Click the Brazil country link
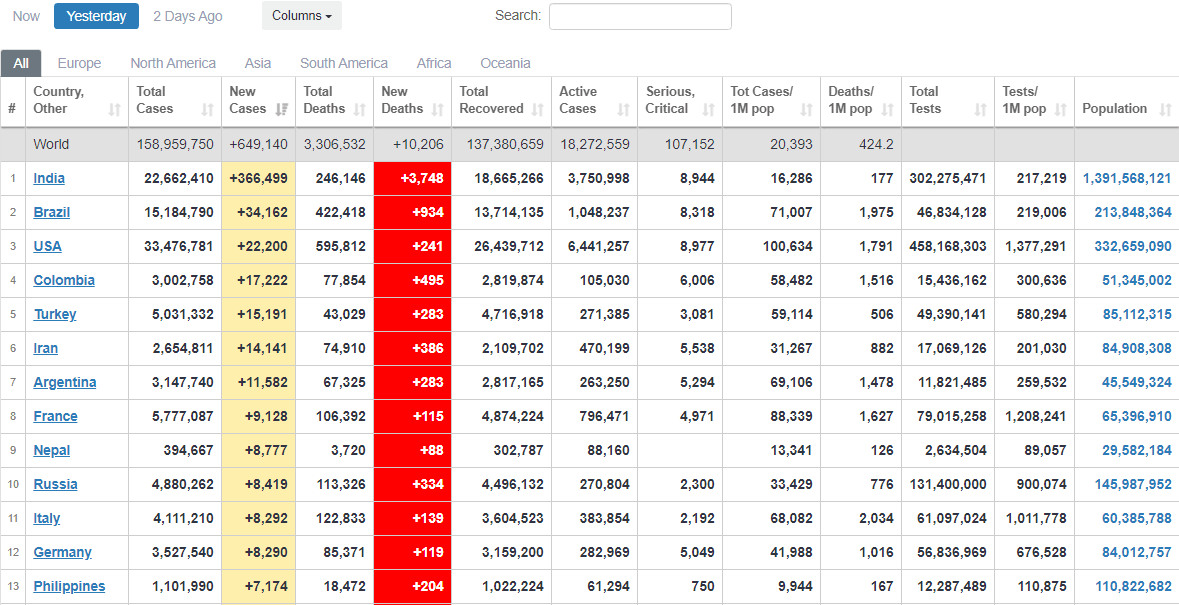The height and width of the screenshot is (605, 1179). 51,212
